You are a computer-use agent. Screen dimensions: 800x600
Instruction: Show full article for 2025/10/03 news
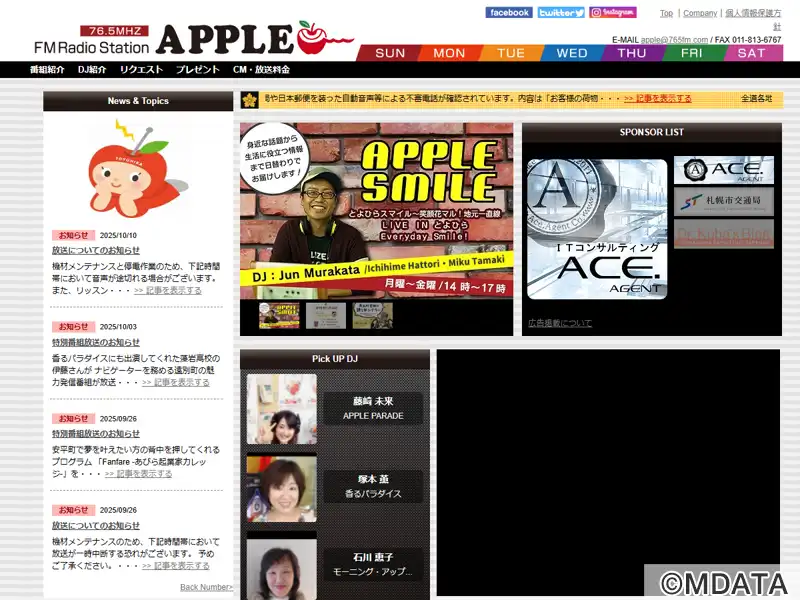pos(176,383)
